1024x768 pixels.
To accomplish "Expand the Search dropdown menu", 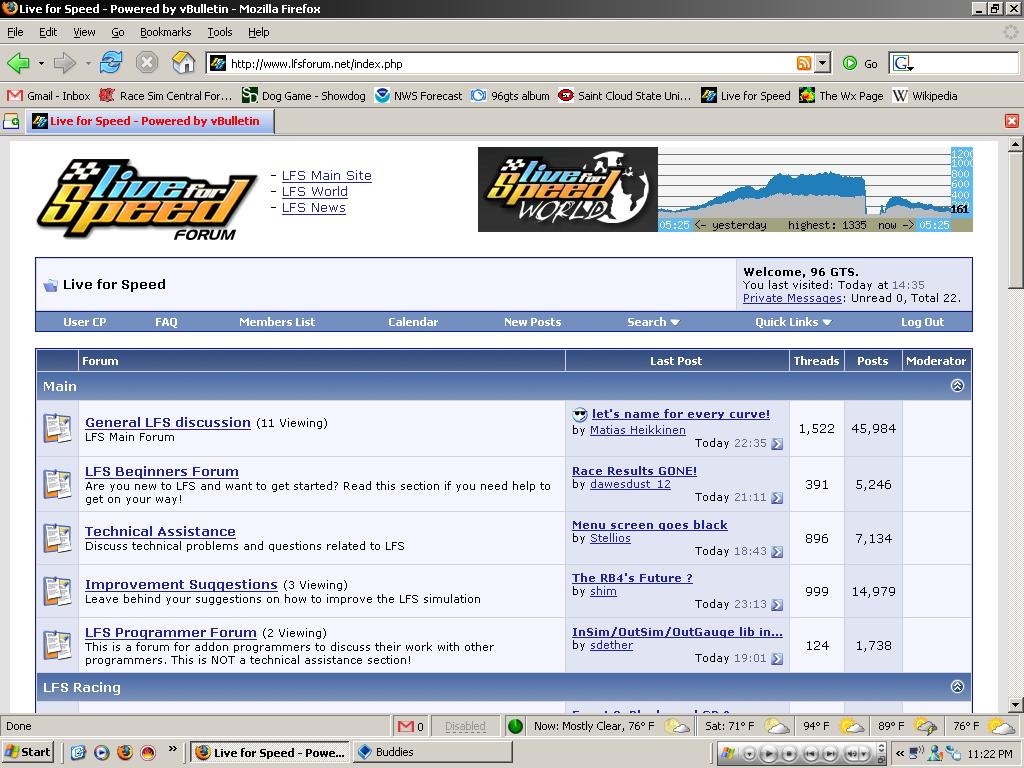I will pyautogui.click(x=653, y=322).
